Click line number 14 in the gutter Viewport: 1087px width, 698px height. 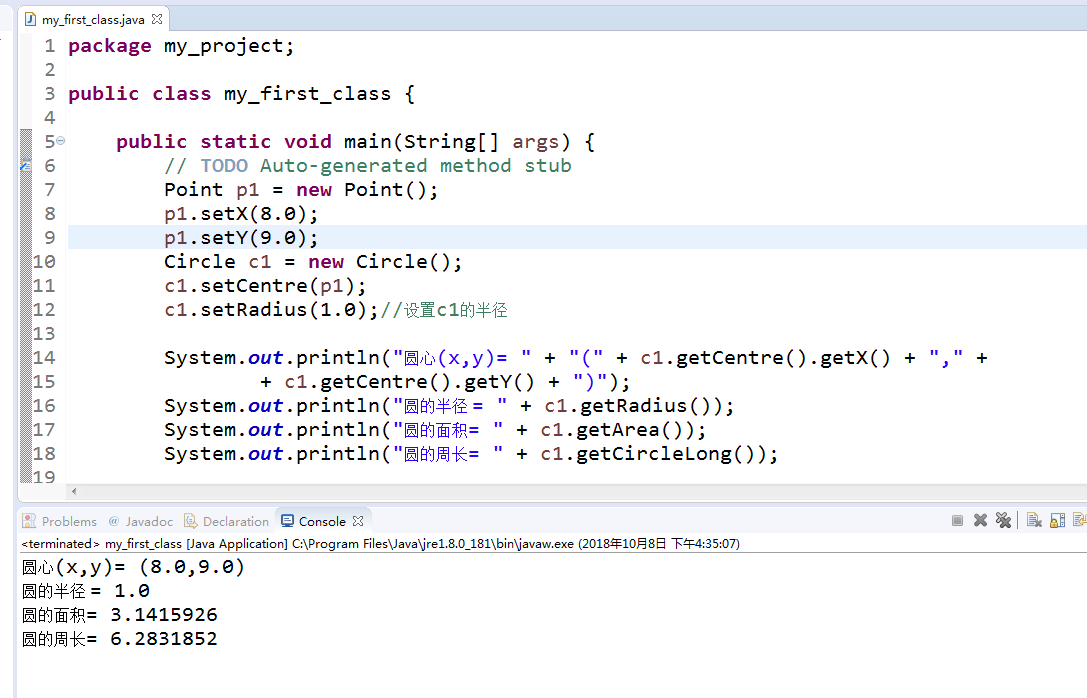(x=44, y=358)
